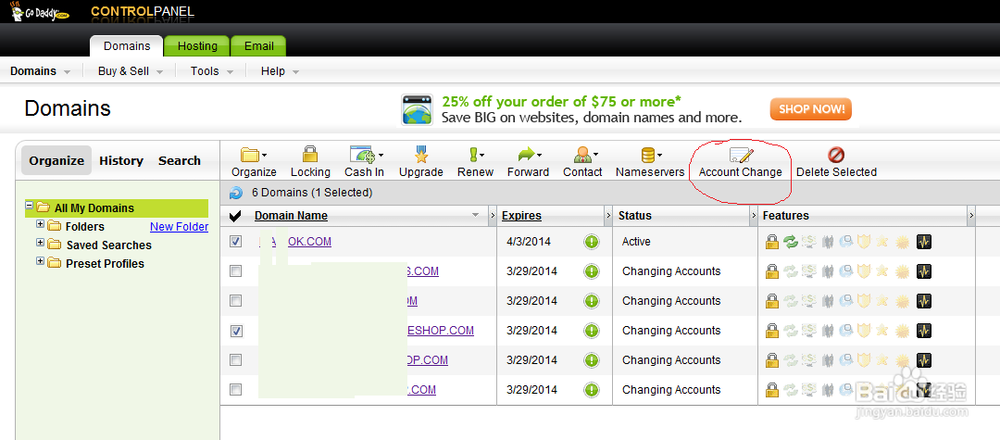
Task: Open the S.COM domain link
Action: 423,271
